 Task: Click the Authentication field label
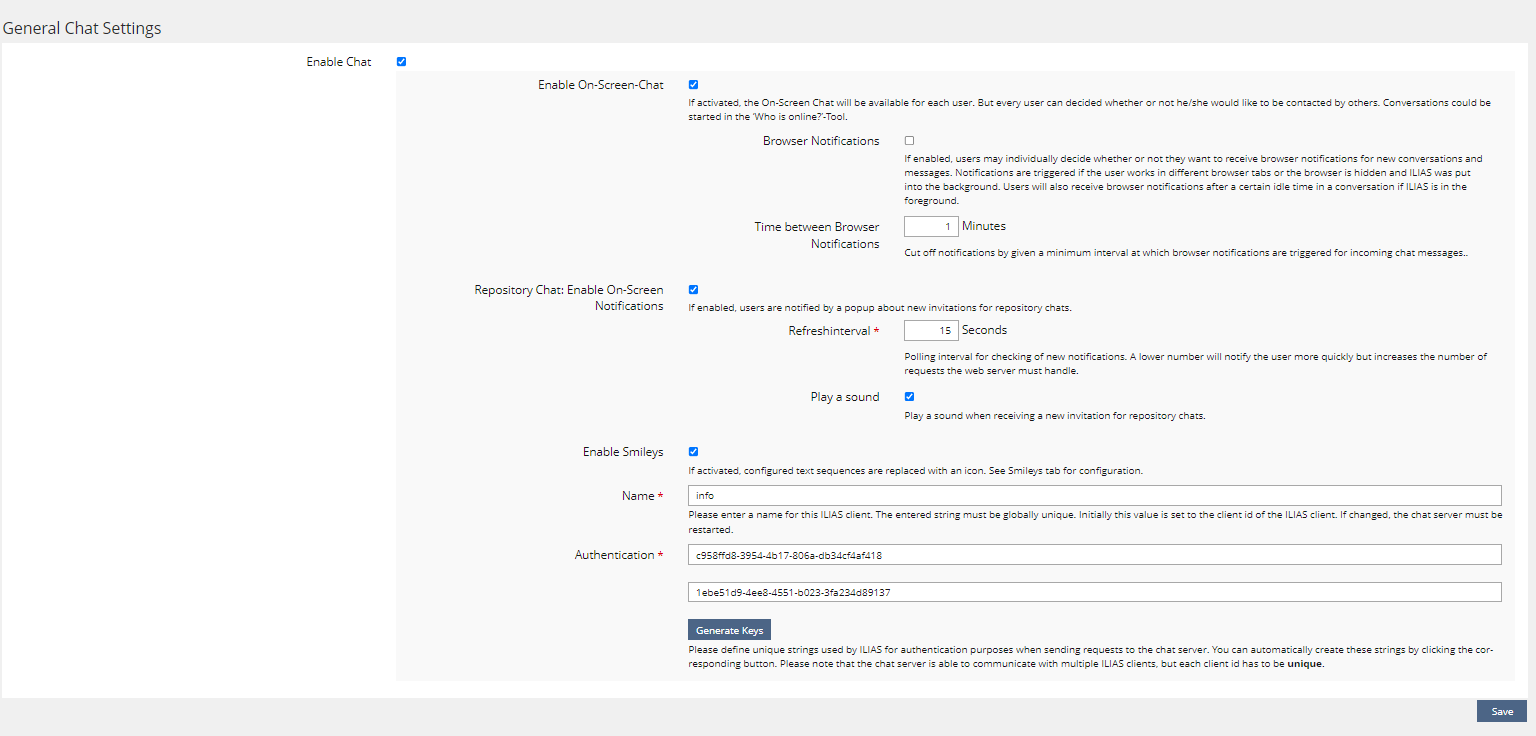coord(613,555)
